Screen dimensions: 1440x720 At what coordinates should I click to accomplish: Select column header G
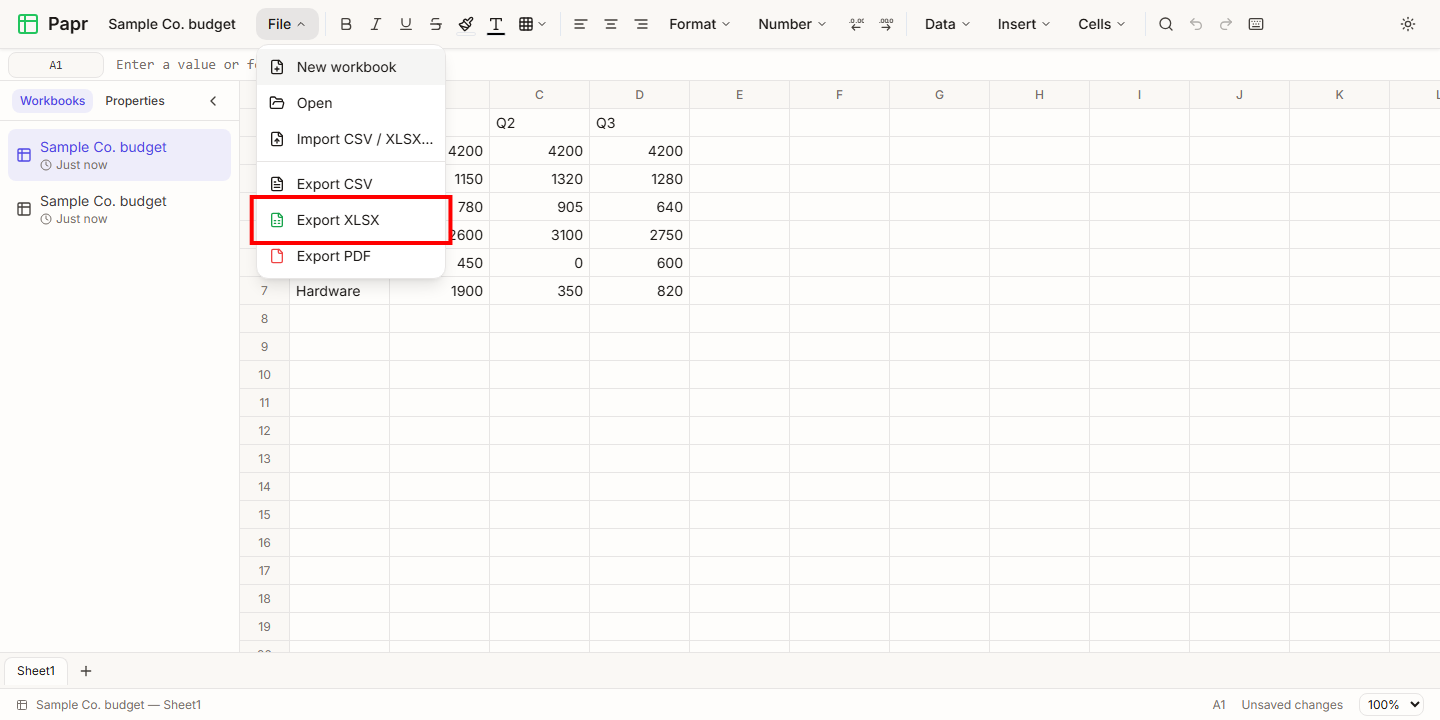(940, 95)
